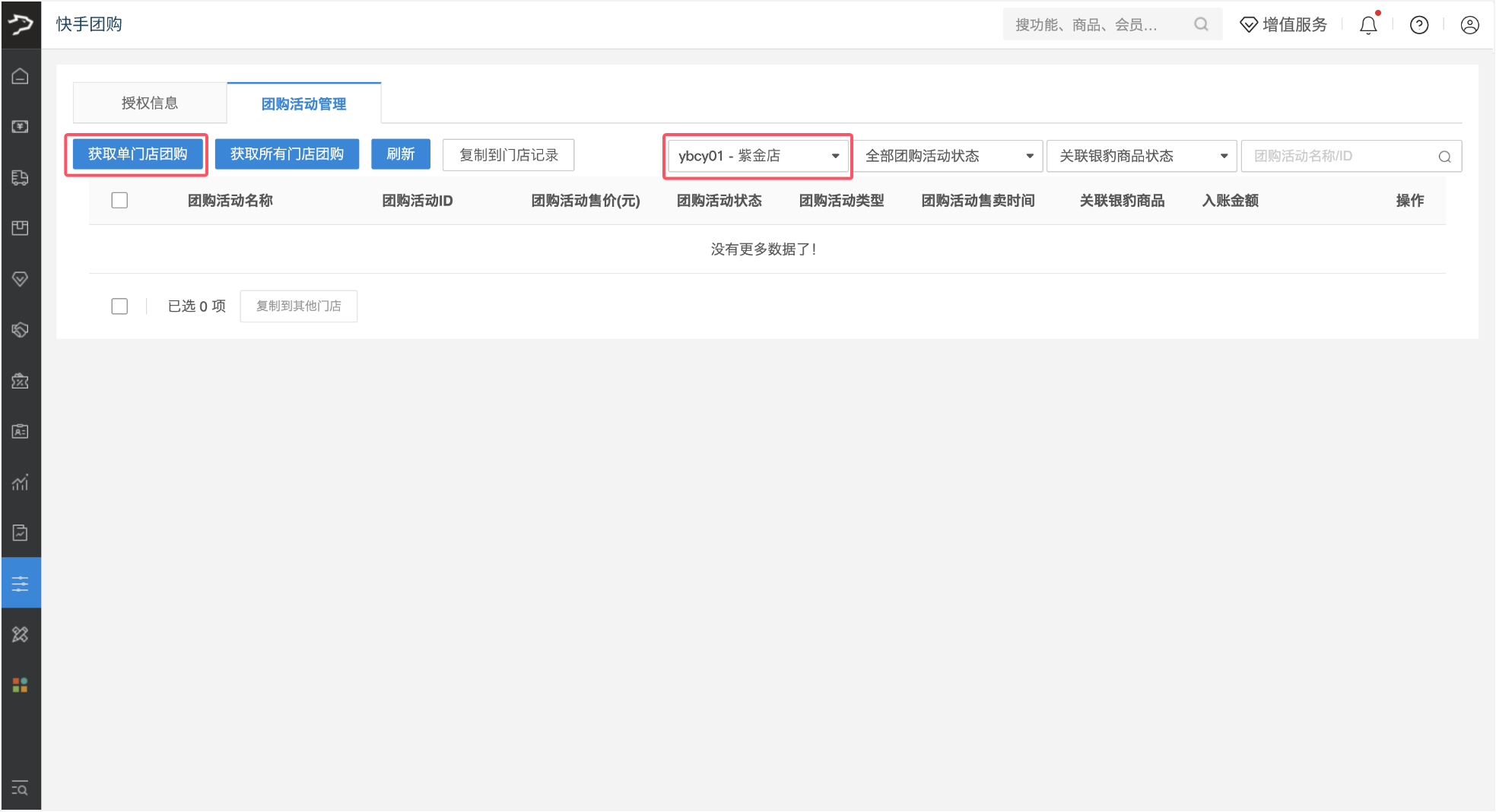This screenshot has height=812, width=1496.
Task: Click the 获取单门店团购 button
Action: click(137, 154)
